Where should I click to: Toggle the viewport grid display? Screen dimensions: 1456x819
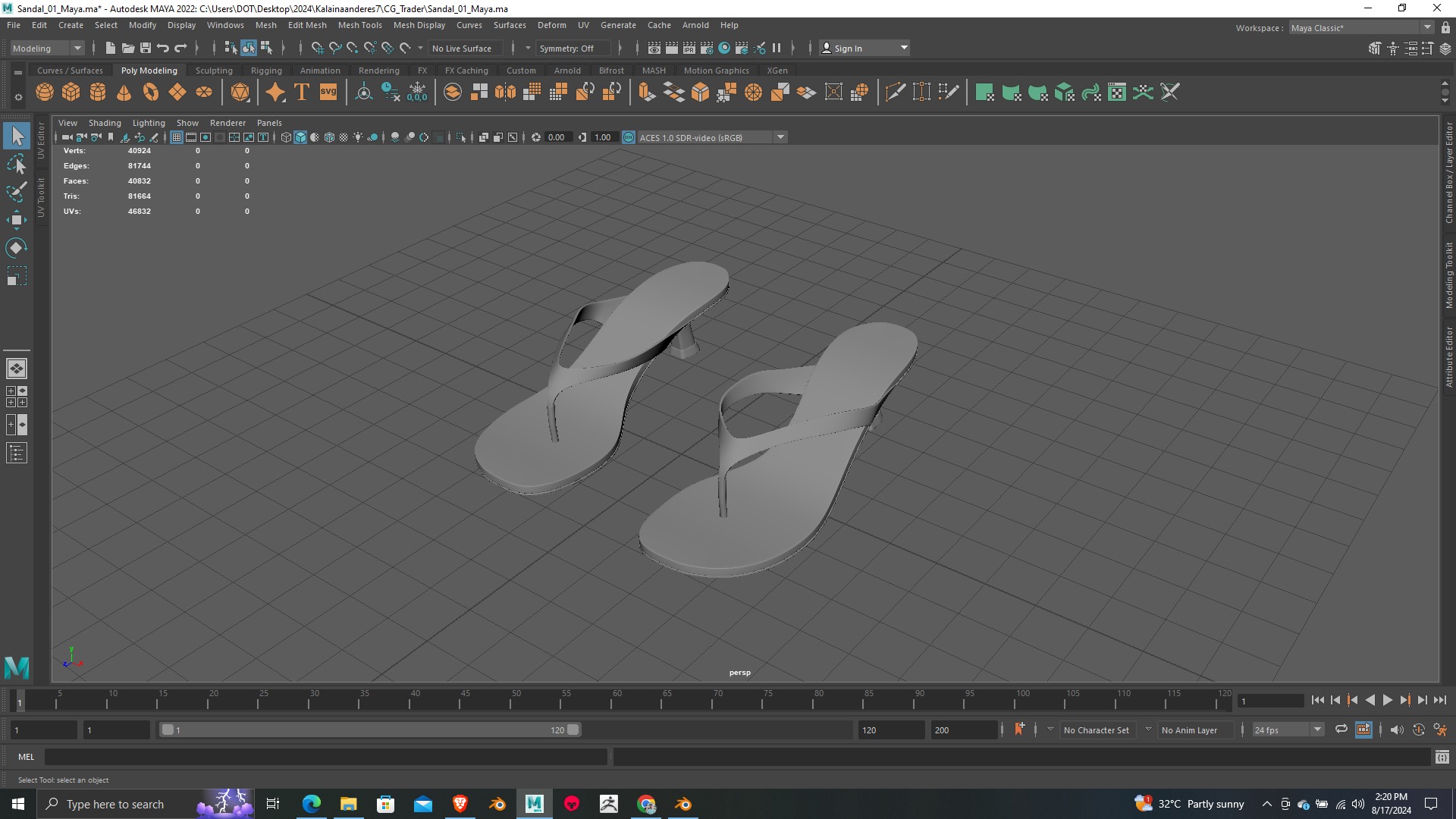(176, 137)
